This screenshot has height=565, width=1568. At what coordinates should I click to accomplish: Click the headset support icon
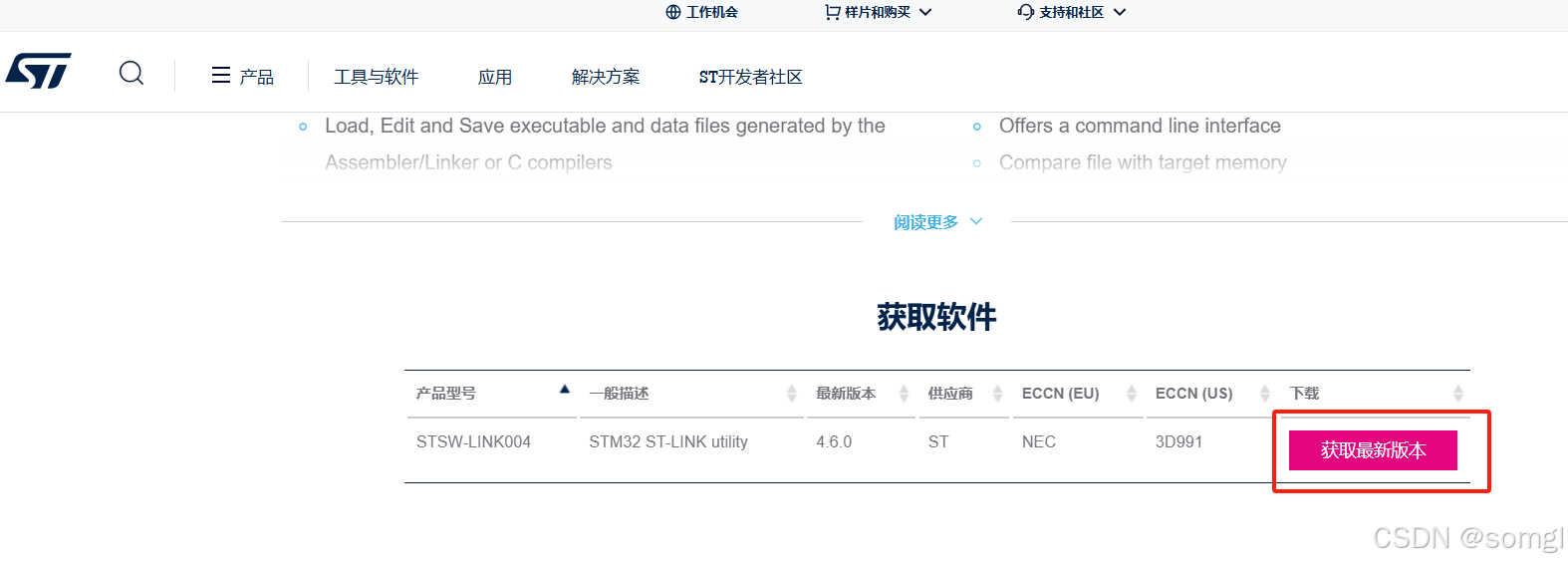coord(1026,12)
